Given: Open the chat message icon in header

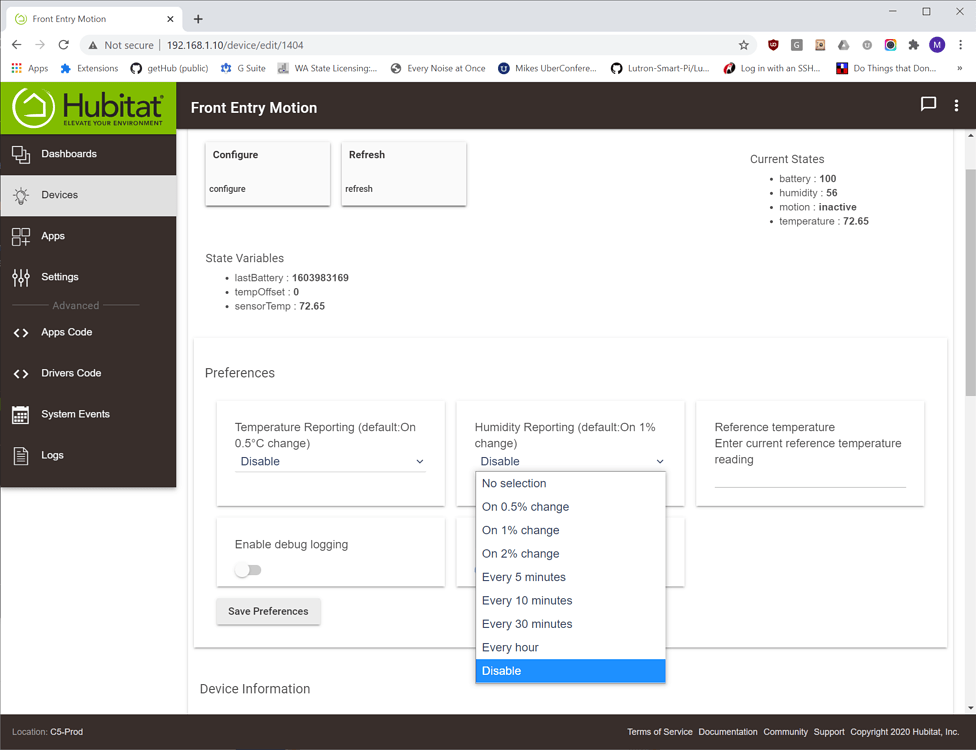Looking at the screenshot, I should [x=928, y=105].
